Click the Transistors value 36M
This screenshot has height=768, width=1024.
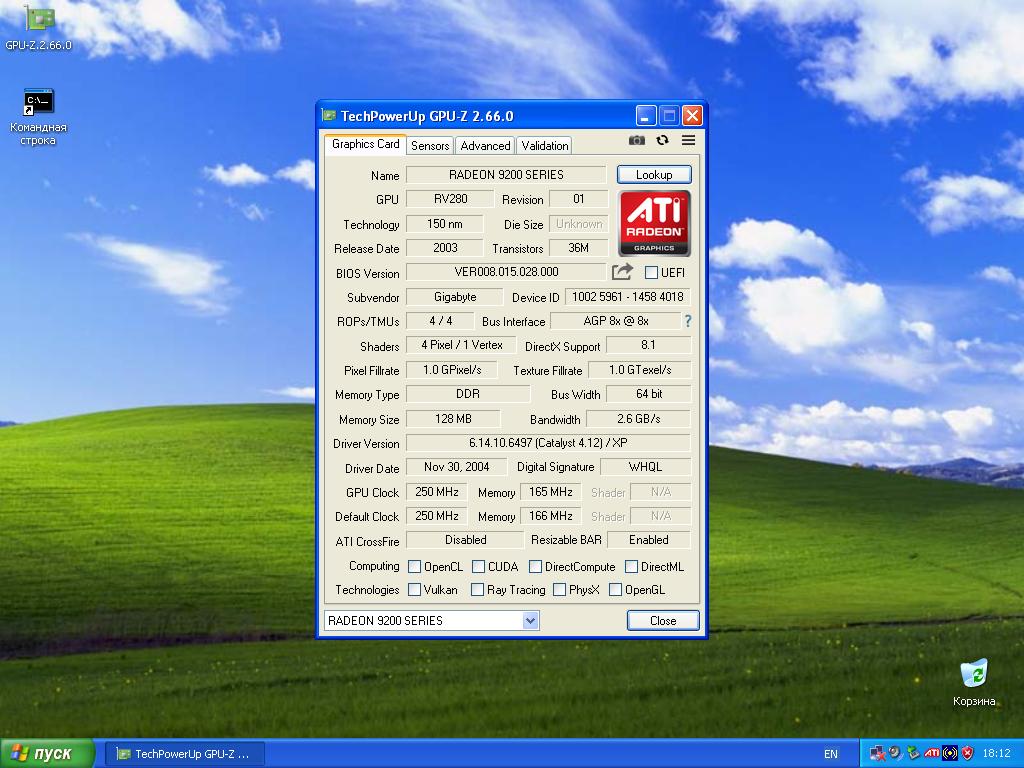tap(579, 248)
